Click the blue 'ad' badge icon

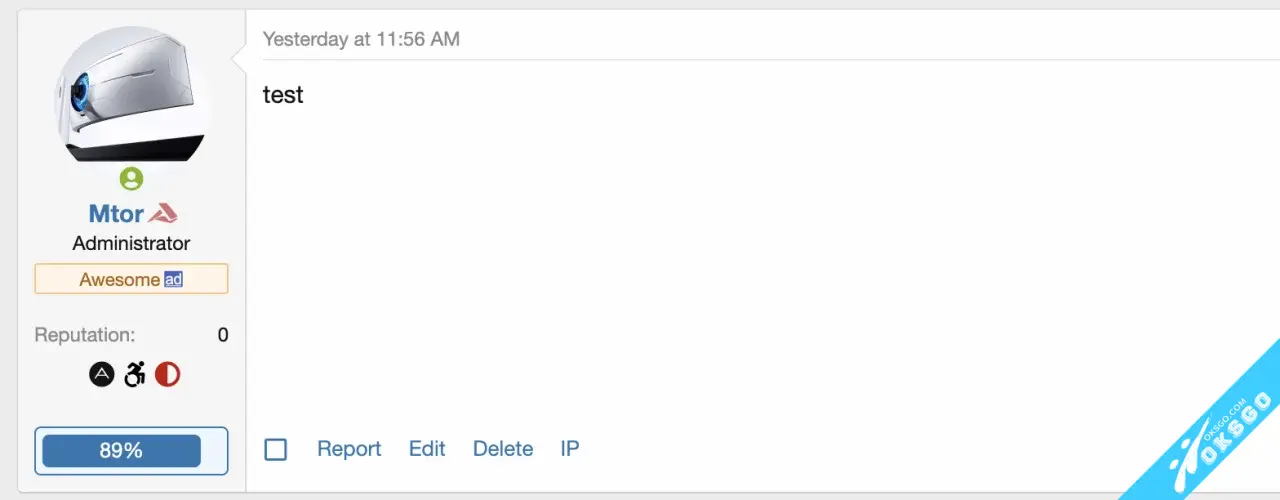coord(173,279)
